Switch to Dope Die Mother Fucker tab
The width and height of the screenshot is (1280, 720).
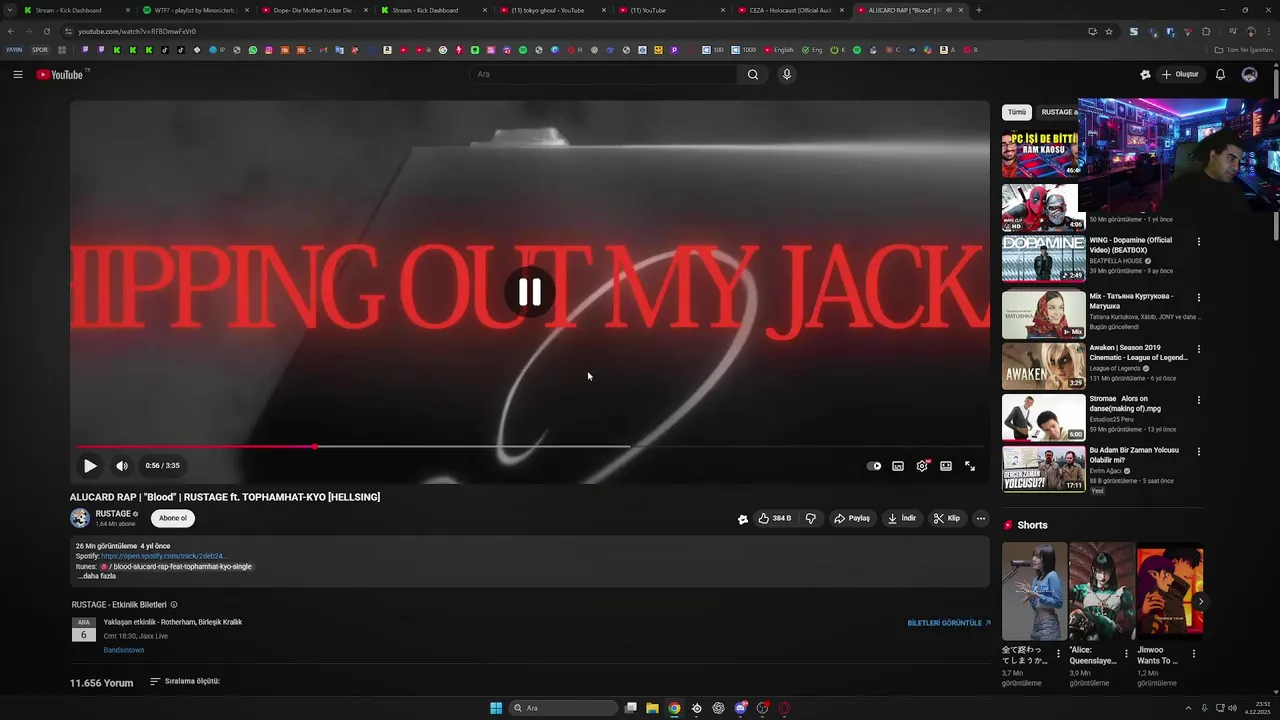[313, 10]
